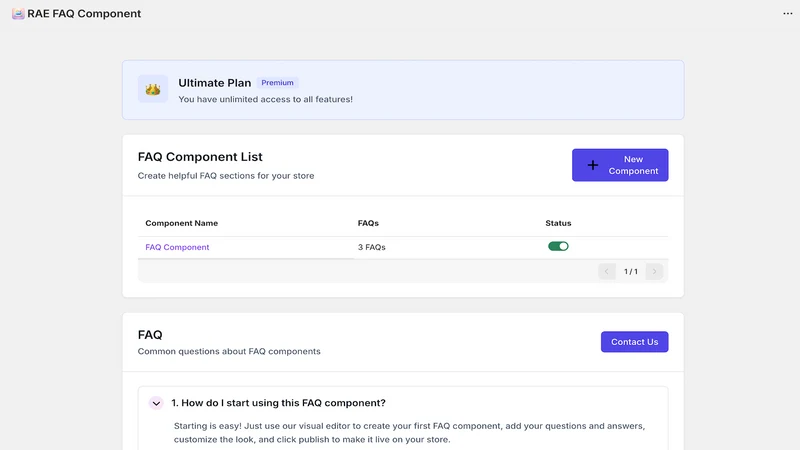Click the RAE FAQ Component app icon
The width and height of the screenshot is (800, 450).
coord(18,14)
